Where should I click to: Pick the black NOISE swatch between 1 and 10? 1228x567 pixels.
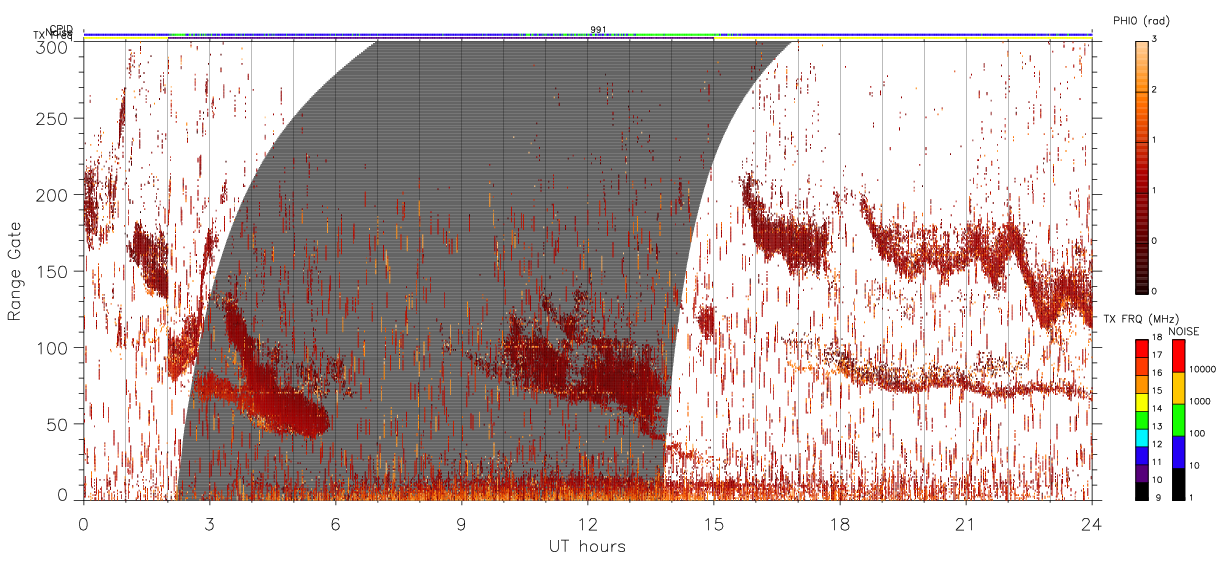click(x=1177, y=483)
